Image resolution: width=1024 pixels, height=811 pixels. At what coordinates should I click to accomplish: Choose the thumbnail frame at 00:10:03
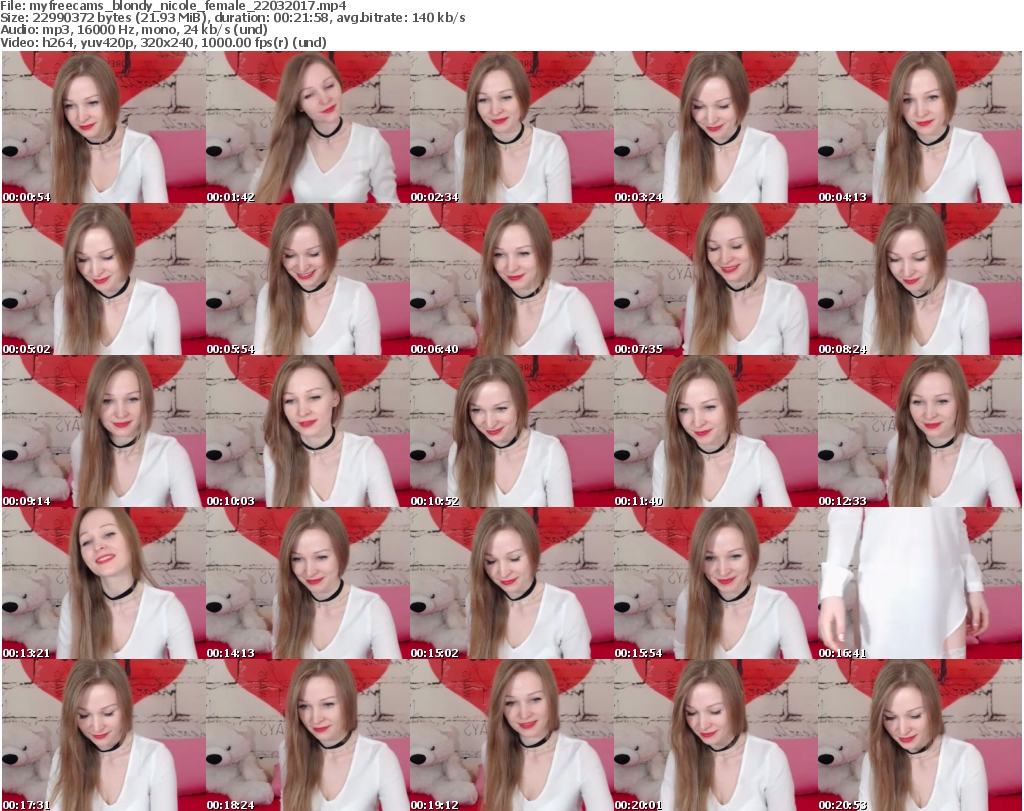pos(308,431)
